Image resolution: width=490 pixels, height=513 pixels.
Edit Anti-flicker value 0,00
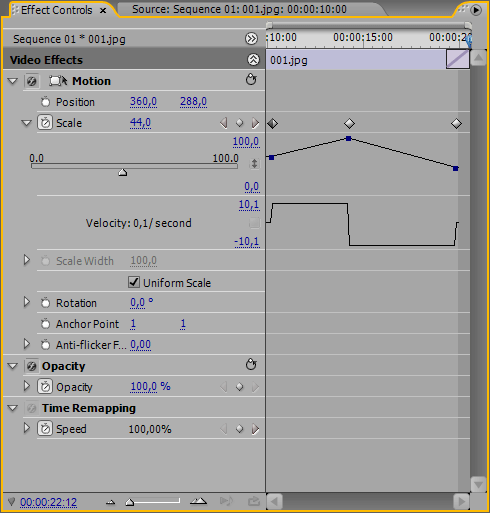[x=140, y=344]
